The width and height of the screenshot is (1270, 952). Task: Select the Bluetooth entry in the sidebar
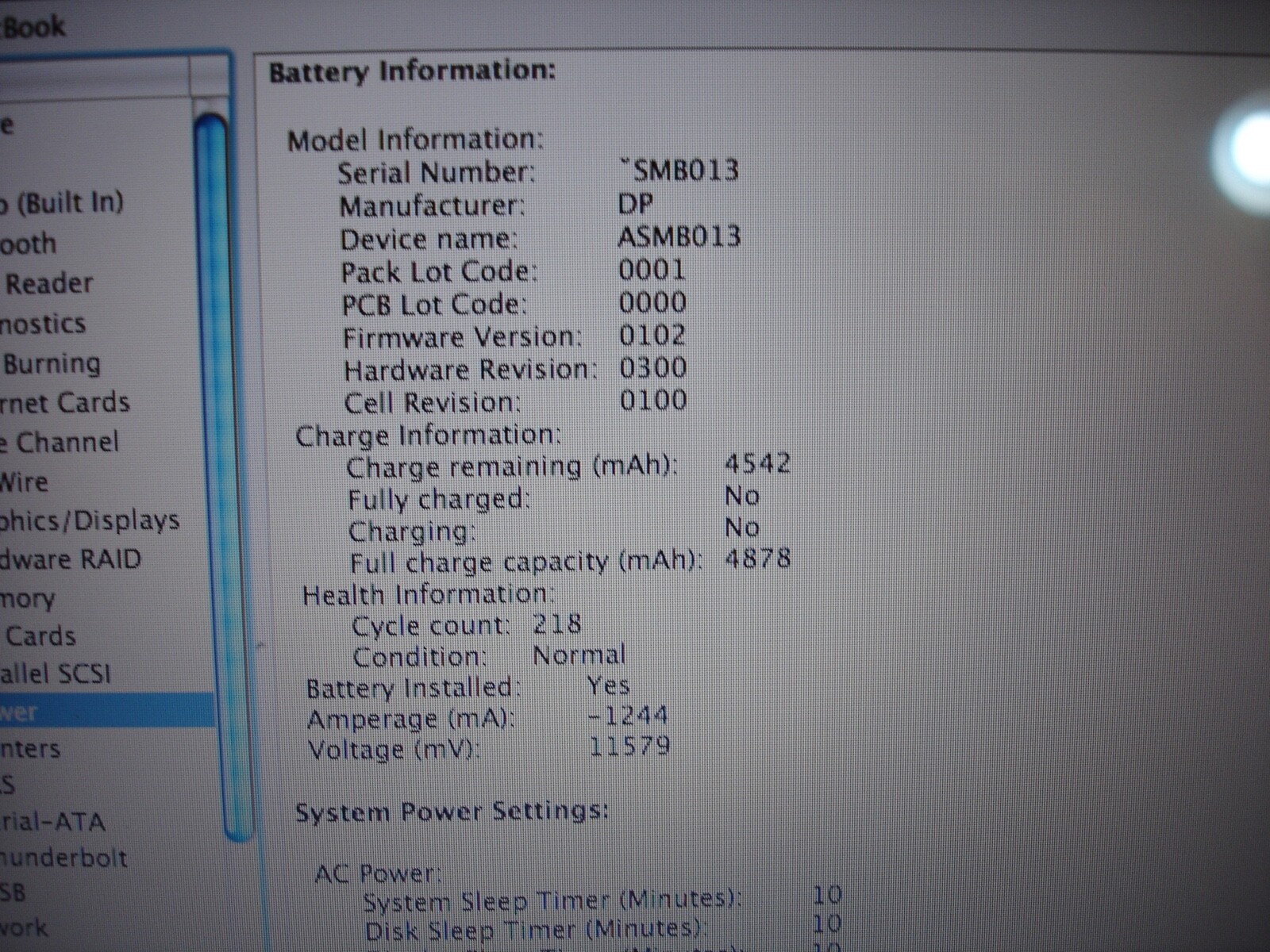(x=29, y=243)
